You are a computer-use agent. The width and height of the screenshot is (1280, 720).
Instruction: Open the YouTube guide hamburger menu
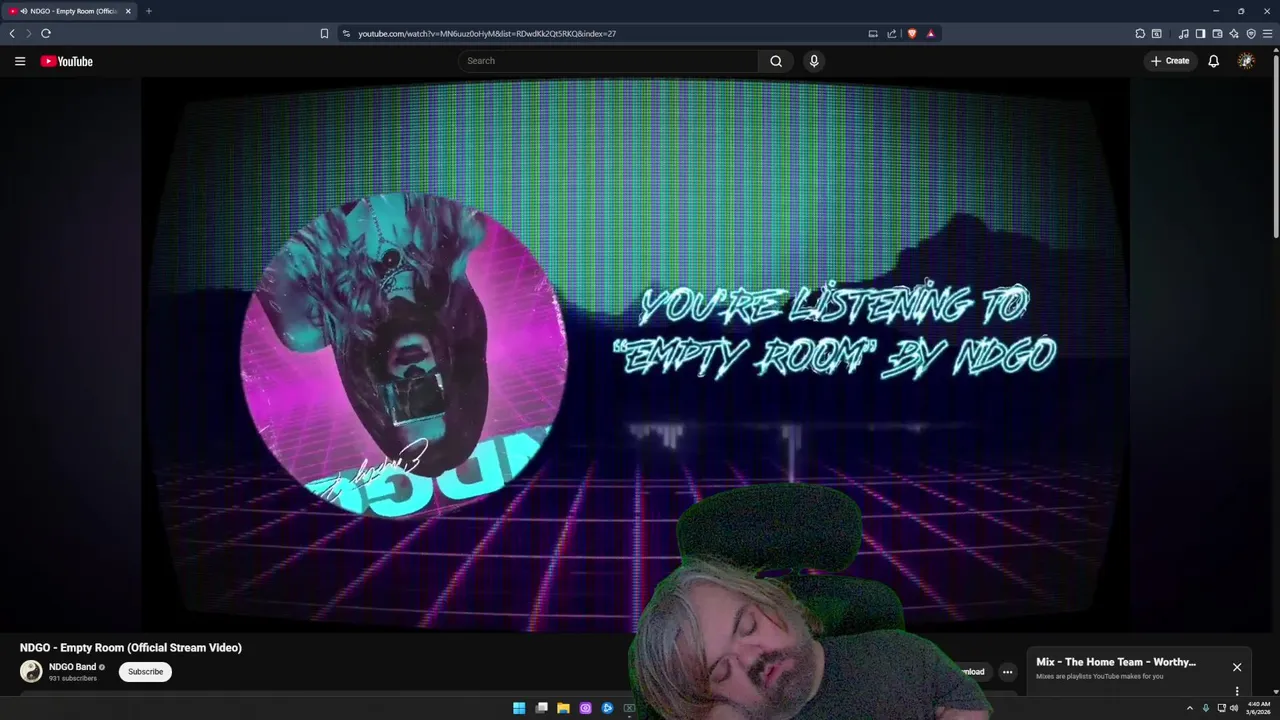click(x=19, y=61)
